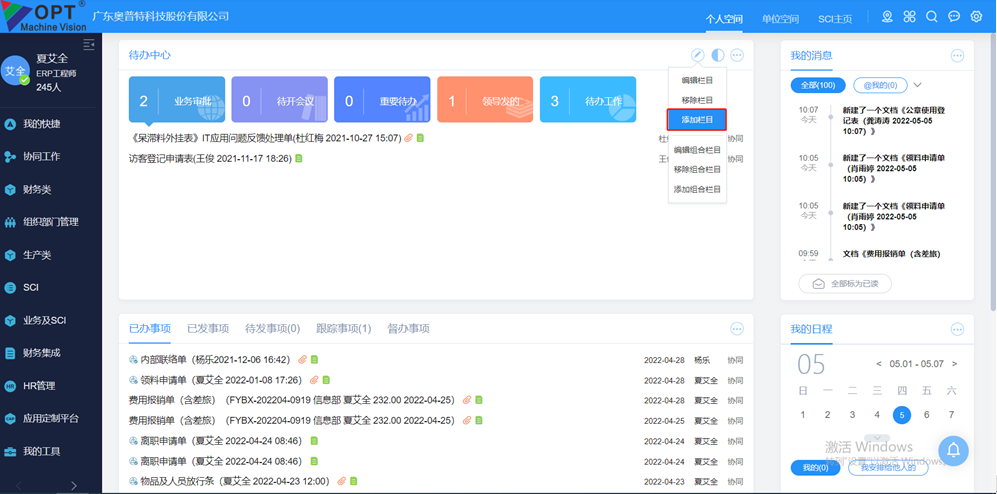Open 我的工具 in the sidebar
Screen dimensions: 997x494
(42, 451)
